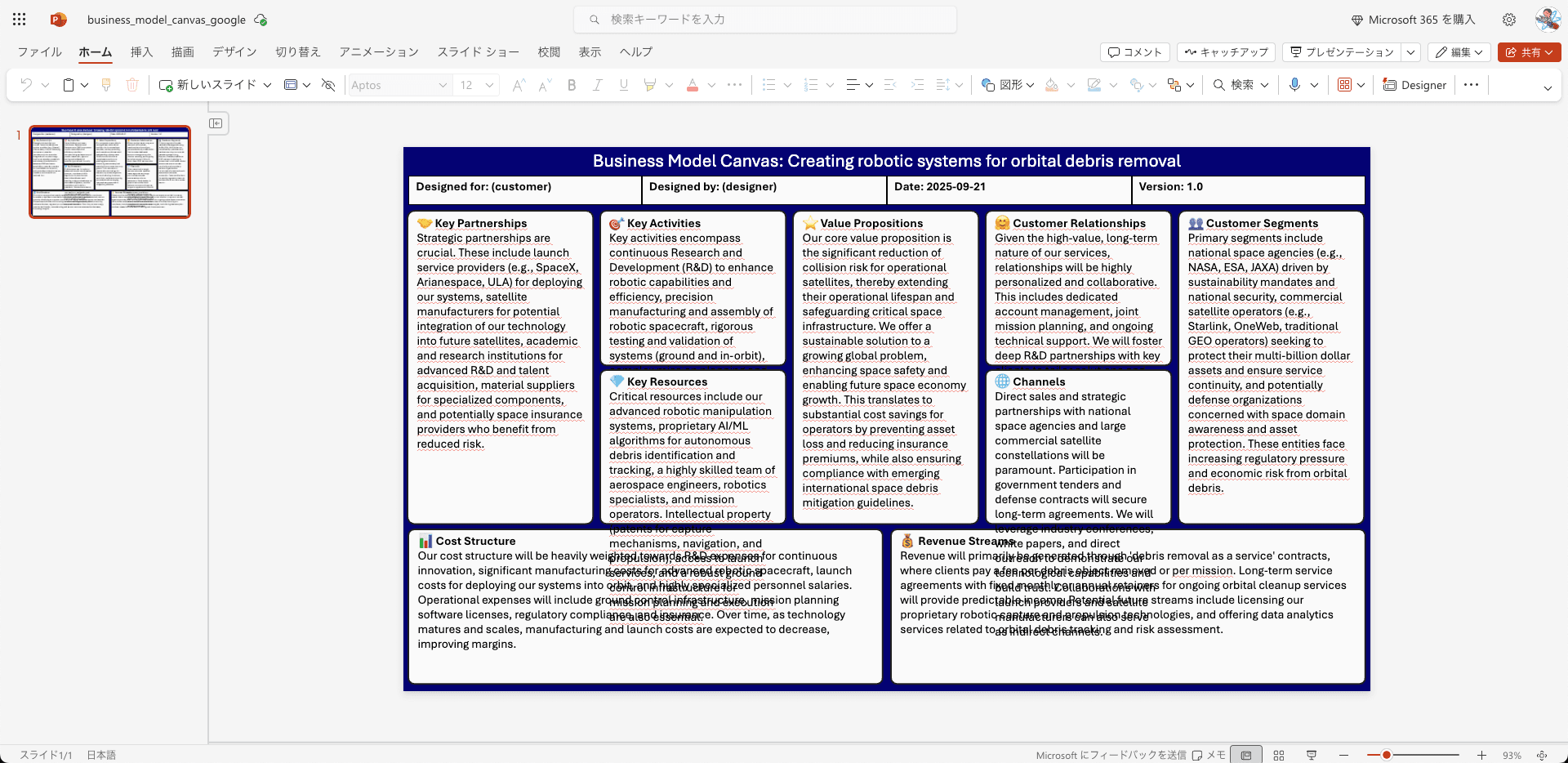Open the Designer pane
Screen dimensions: 1568x763
click(x=1414, y=85)
